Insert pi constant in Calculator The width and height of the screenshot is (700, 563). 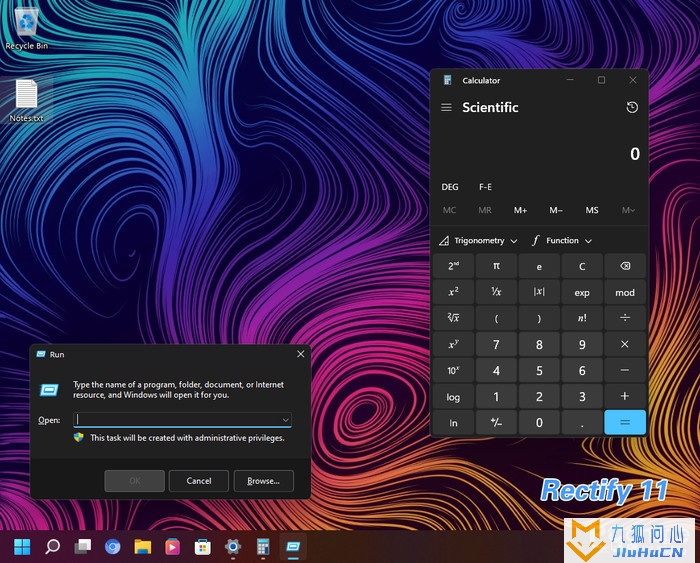click(496, 266)
